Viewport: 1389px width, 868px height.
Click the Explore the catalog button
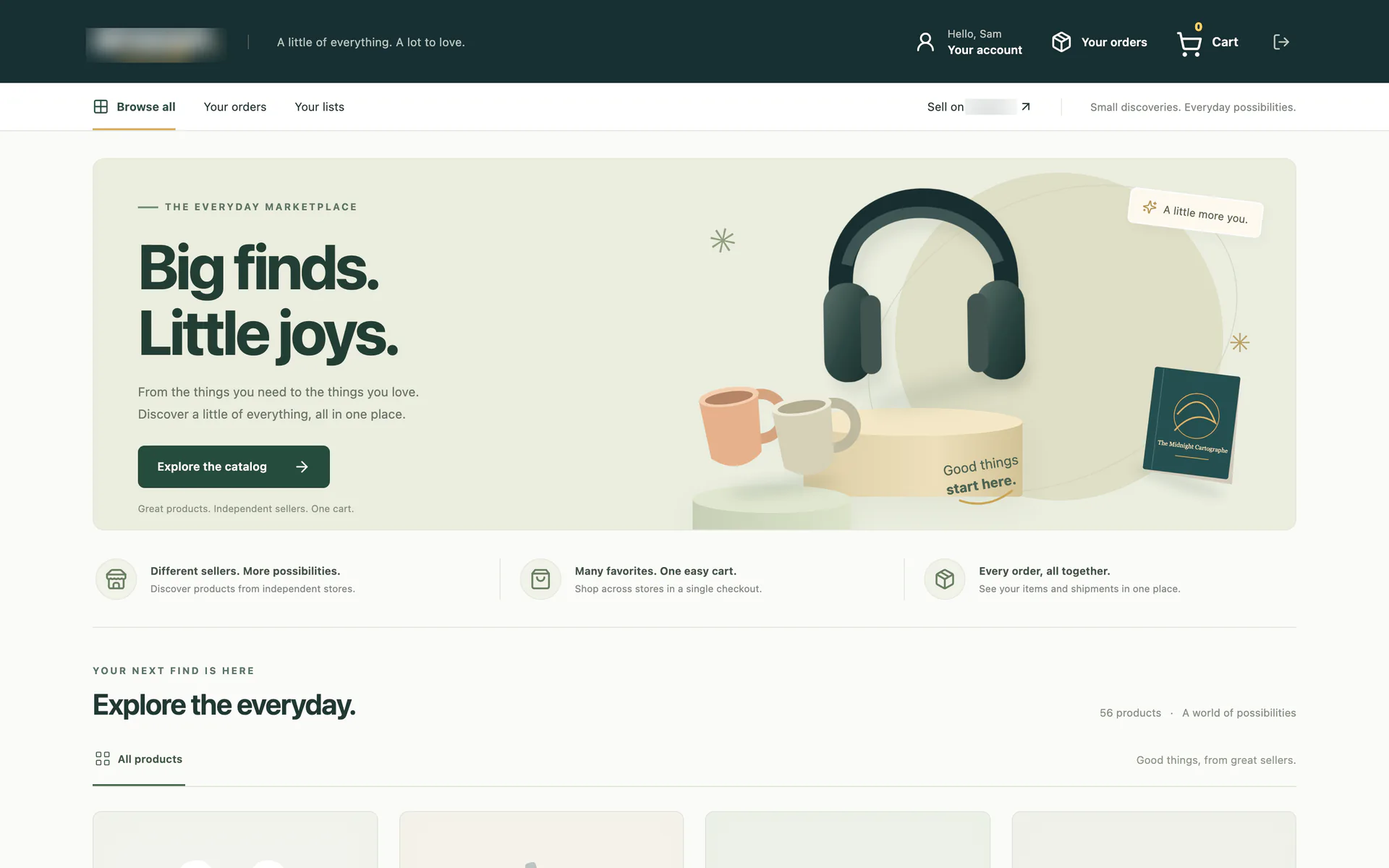234,467
